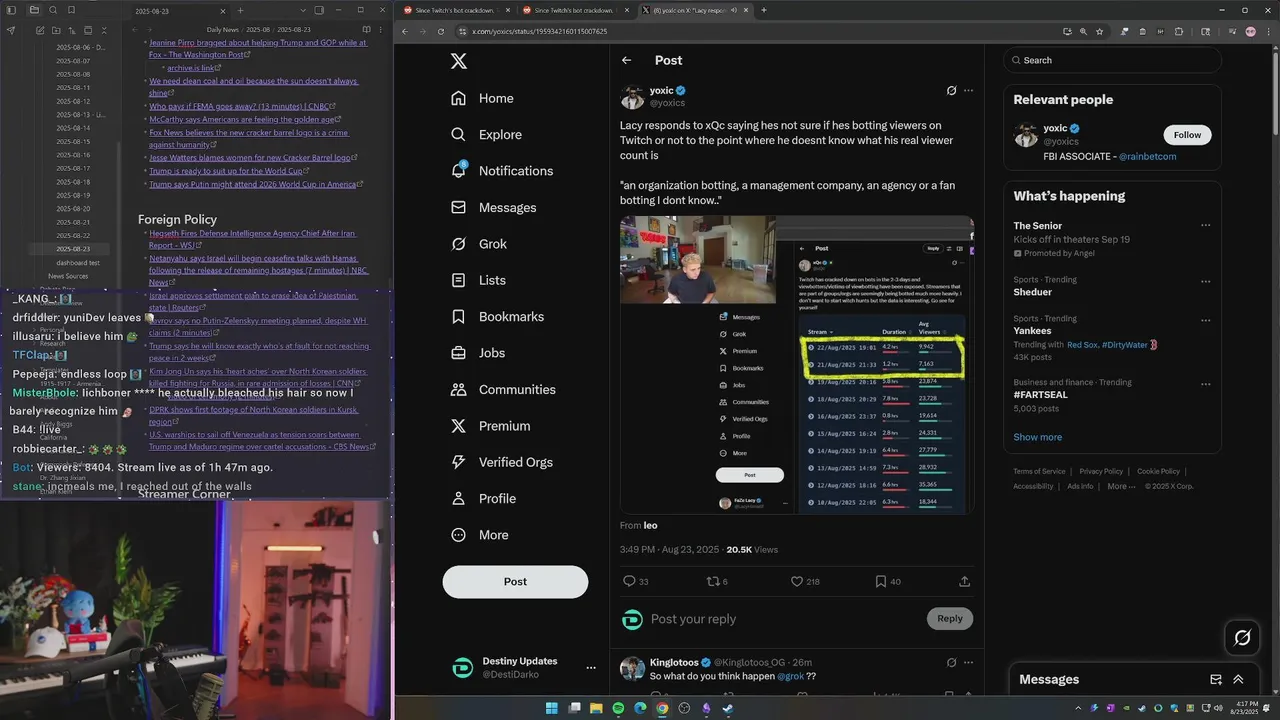
Task: Click the floating Grok button
Action: pyautogui.click(x=1243, y=637)
